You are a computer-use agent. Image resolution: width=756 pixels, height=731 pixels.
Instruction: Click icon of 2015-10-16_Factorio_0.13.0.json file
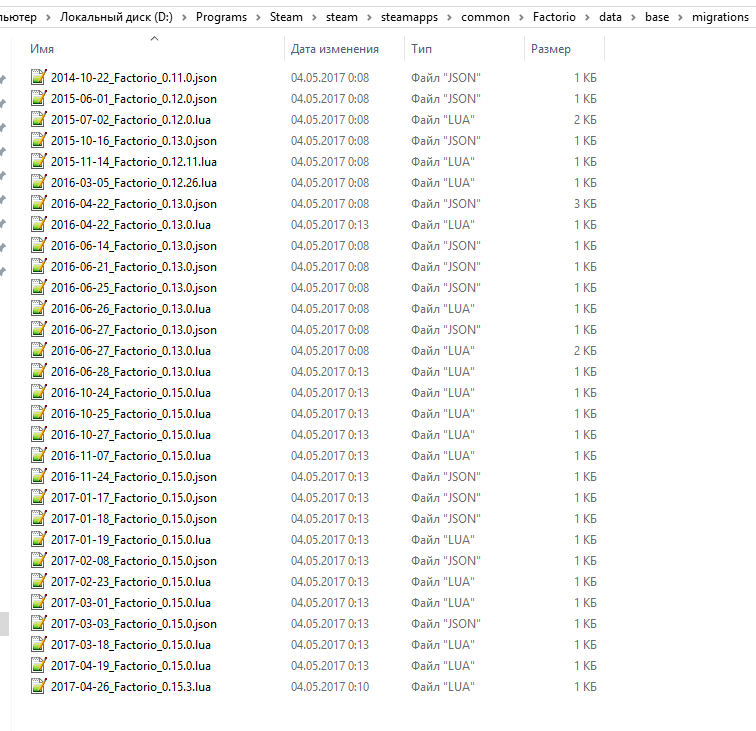39,140
